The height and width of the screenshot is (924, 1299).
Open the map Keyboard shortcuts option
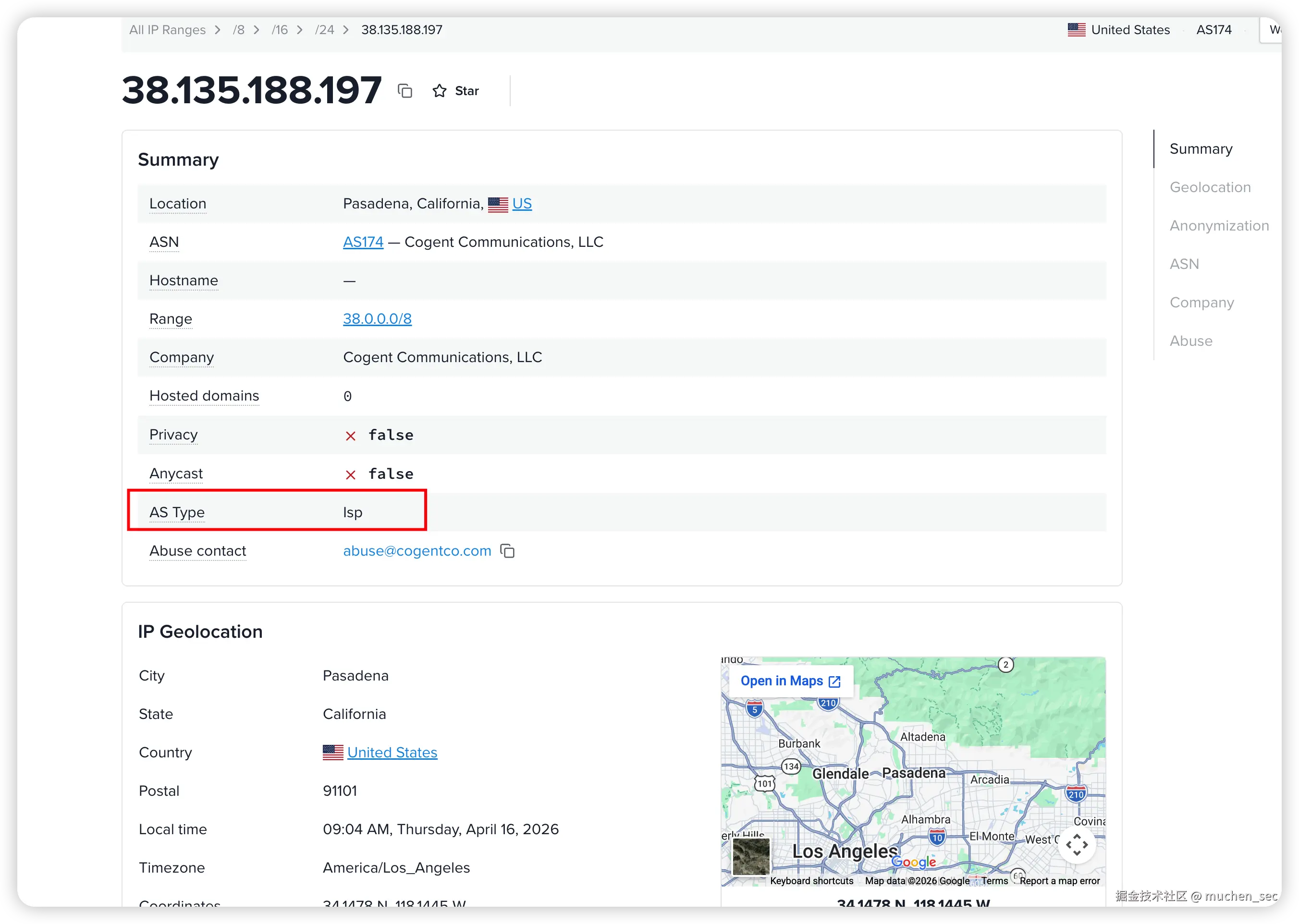coord(811,881)
